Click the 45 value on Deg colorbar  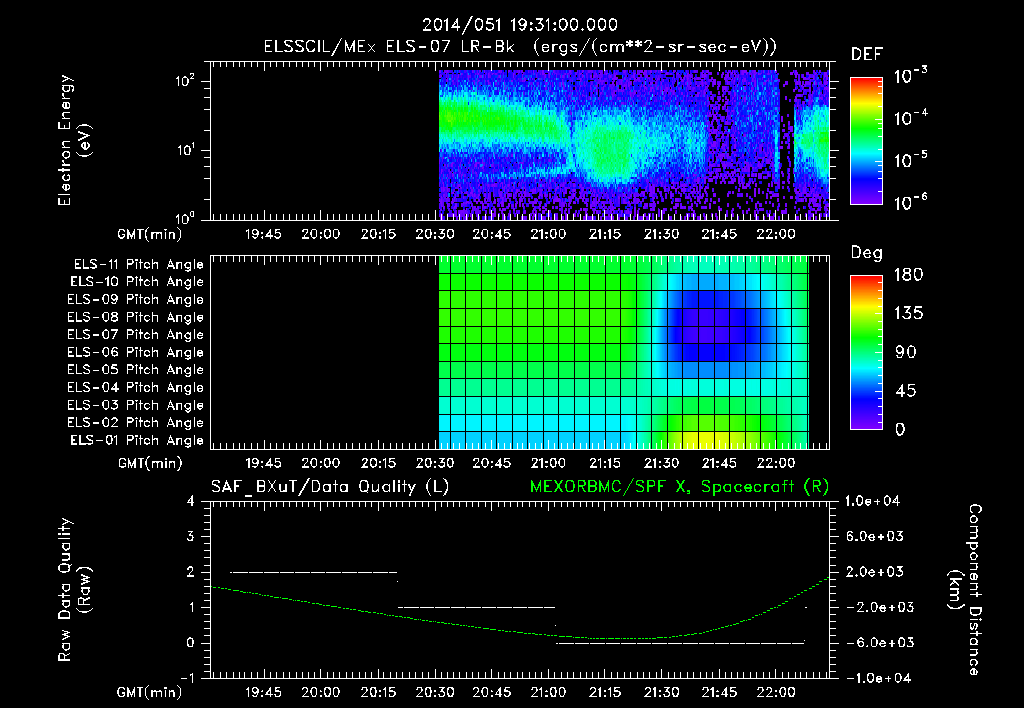(x=906, y=391)
